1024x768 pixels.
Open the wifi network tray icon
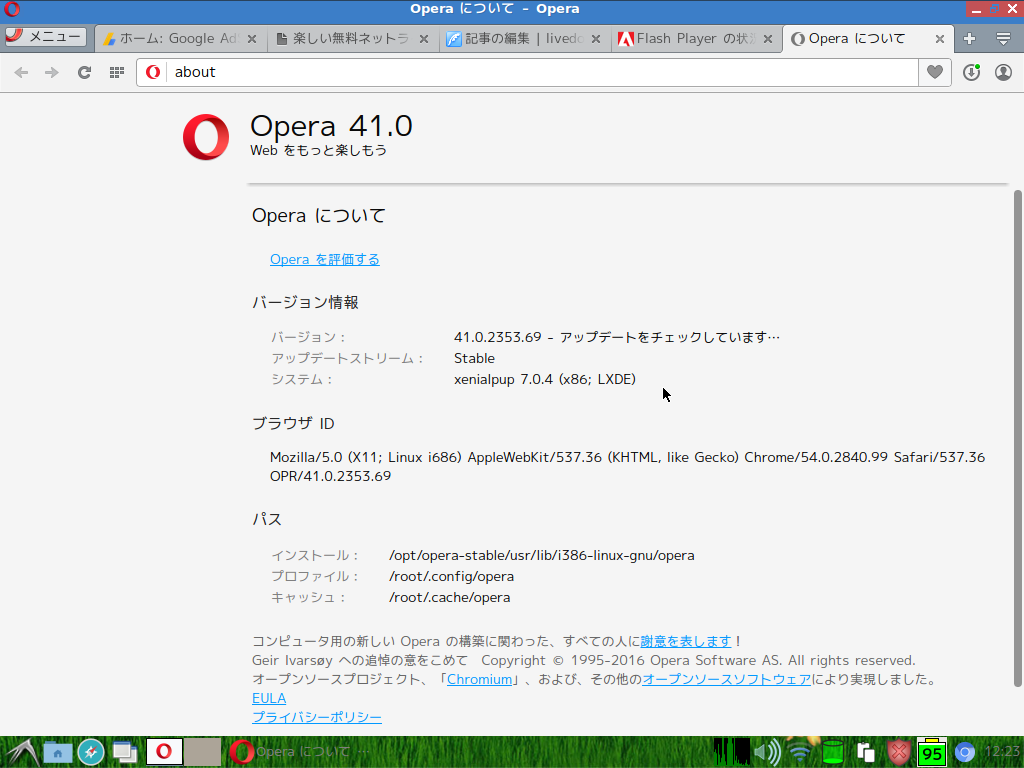tap(800, 752)
